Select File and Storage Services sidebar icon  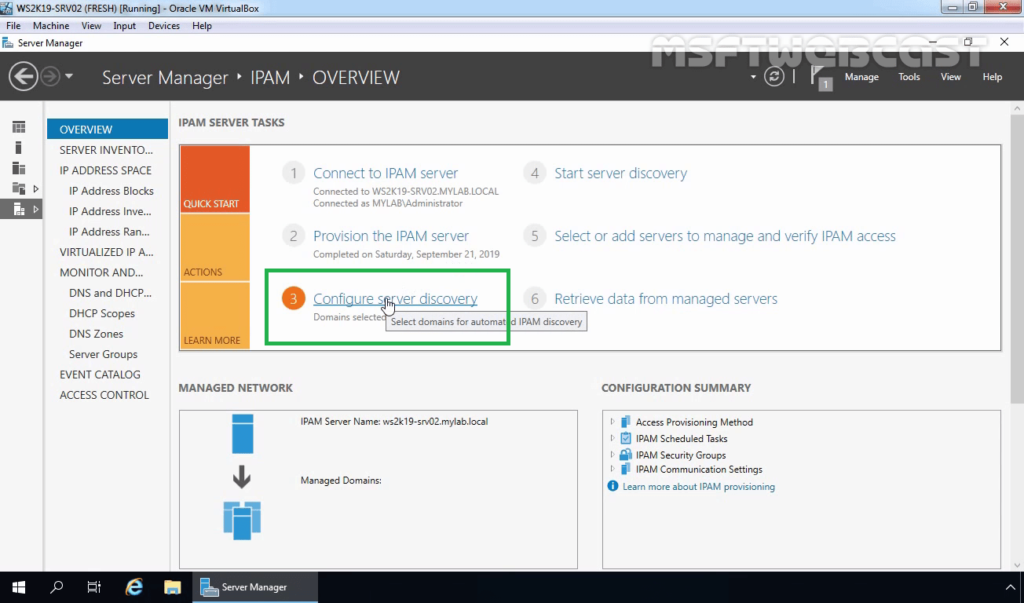[19, 189]
